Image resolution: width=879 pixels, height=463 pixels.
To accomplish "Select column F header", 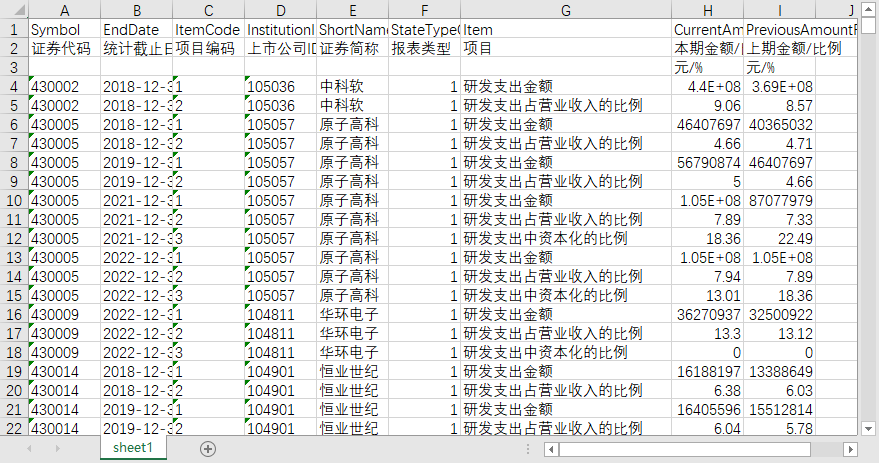I will [x=424, y=10].
